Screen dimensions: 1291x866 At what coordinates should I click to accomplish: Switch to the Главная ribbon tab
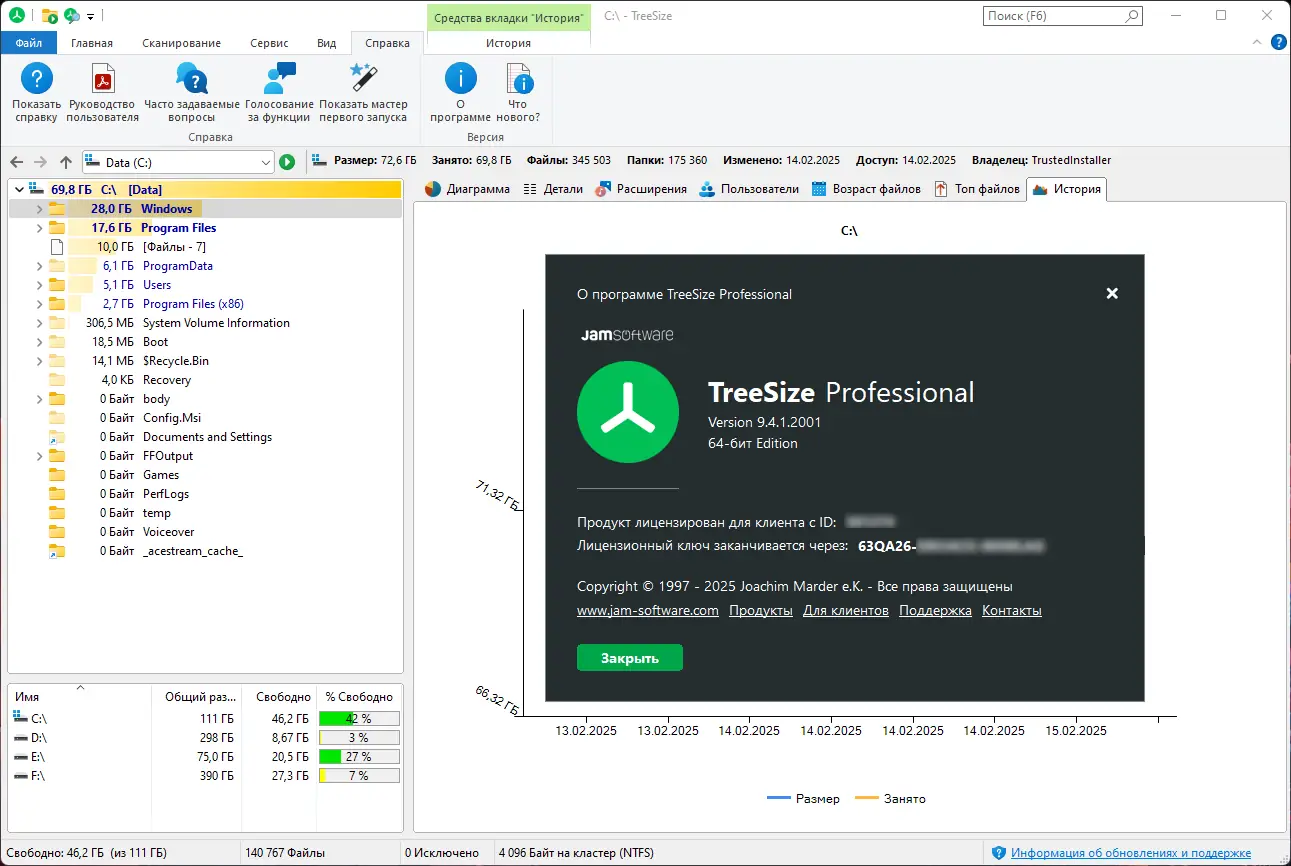point(92,43)
